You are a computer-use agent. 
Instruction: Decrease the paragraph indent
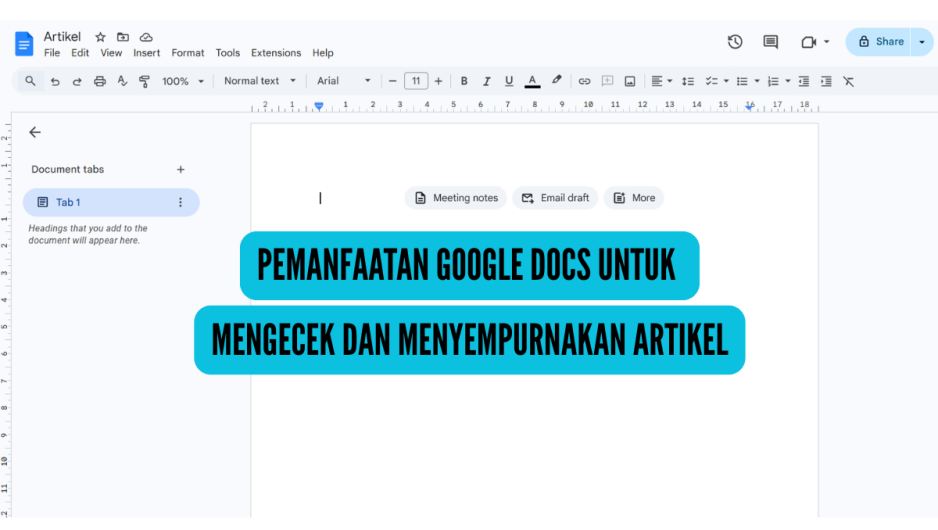coord(803,81)
